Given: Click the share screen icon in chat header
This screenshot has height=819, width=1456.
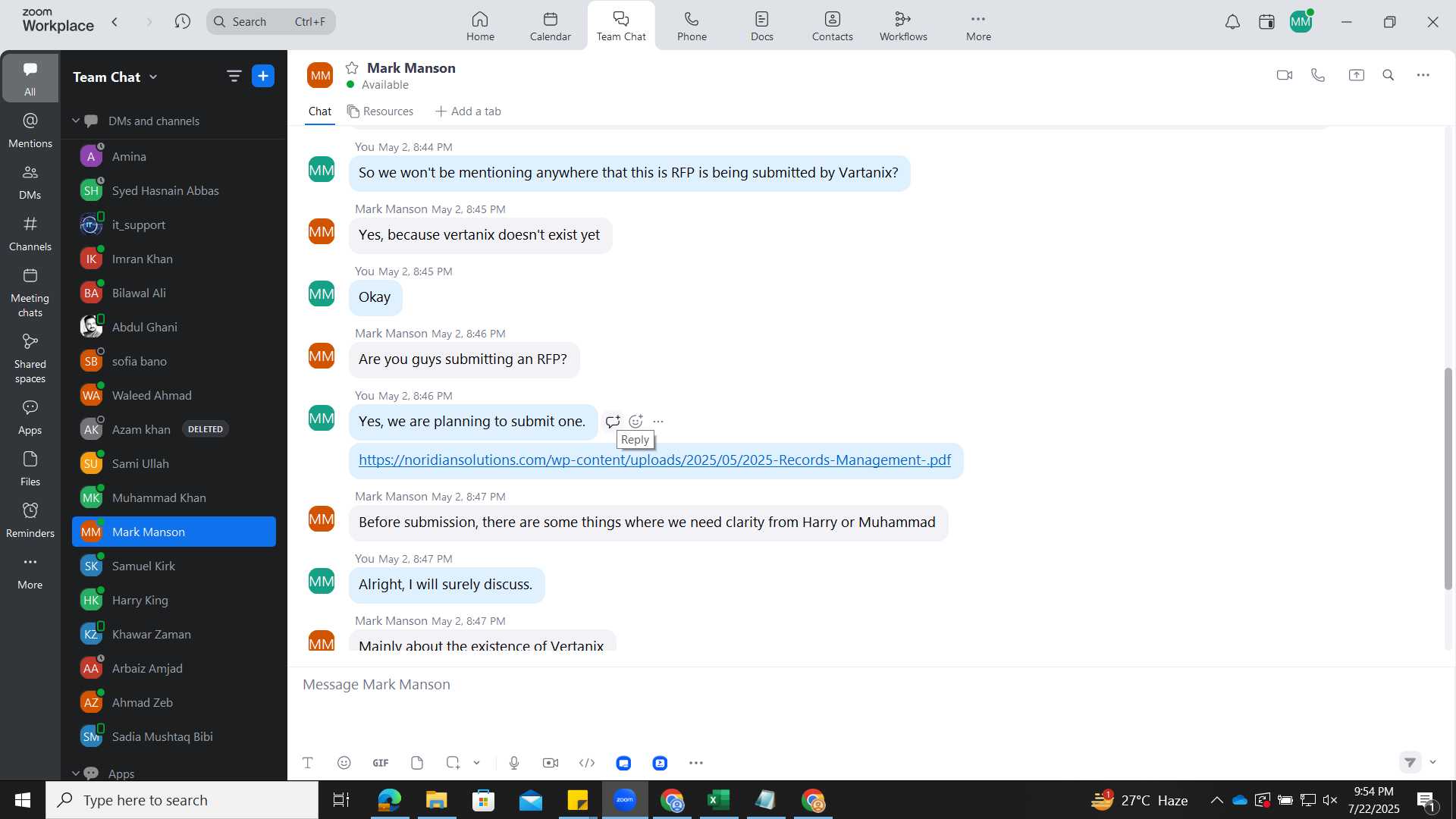Looking at the screenshot, I should 1356,75.
